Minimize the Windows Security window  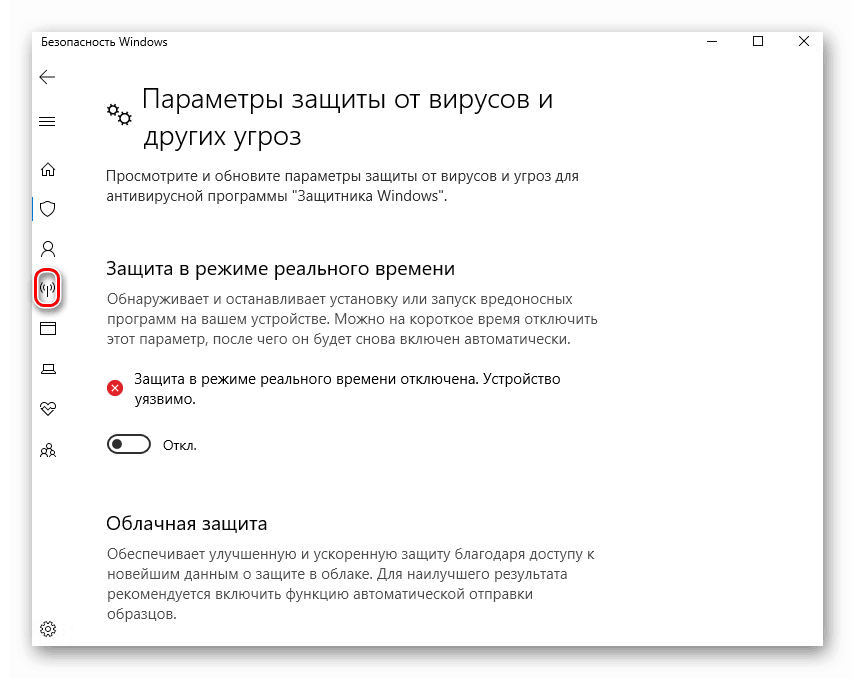click(x=712, y=41)
